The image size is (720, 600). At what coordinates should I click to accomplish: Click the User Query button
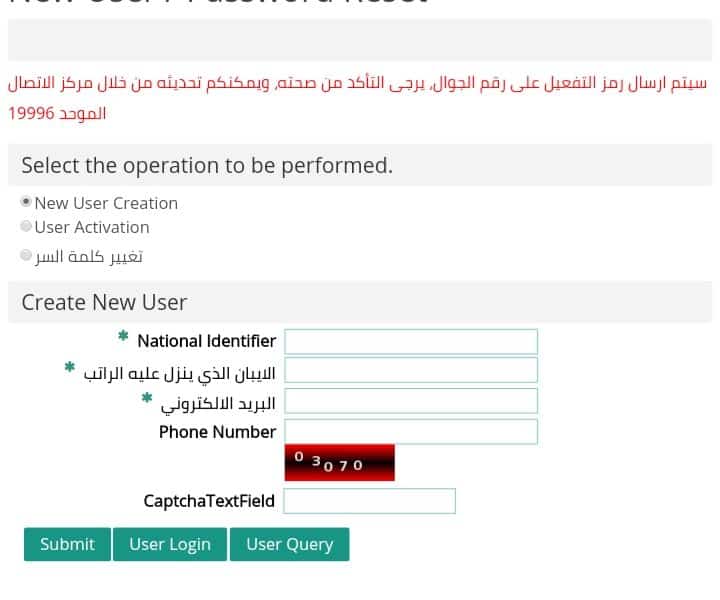[290, 544]
